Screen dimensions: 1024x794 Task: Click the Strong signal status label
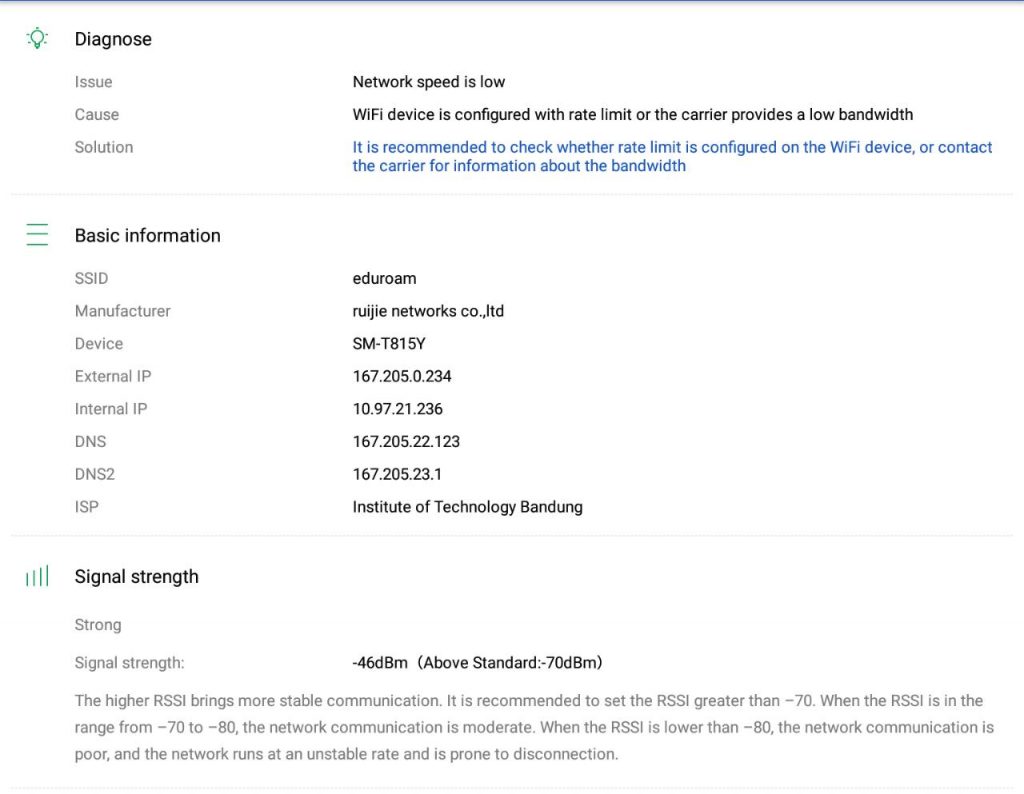click(98, 624)
